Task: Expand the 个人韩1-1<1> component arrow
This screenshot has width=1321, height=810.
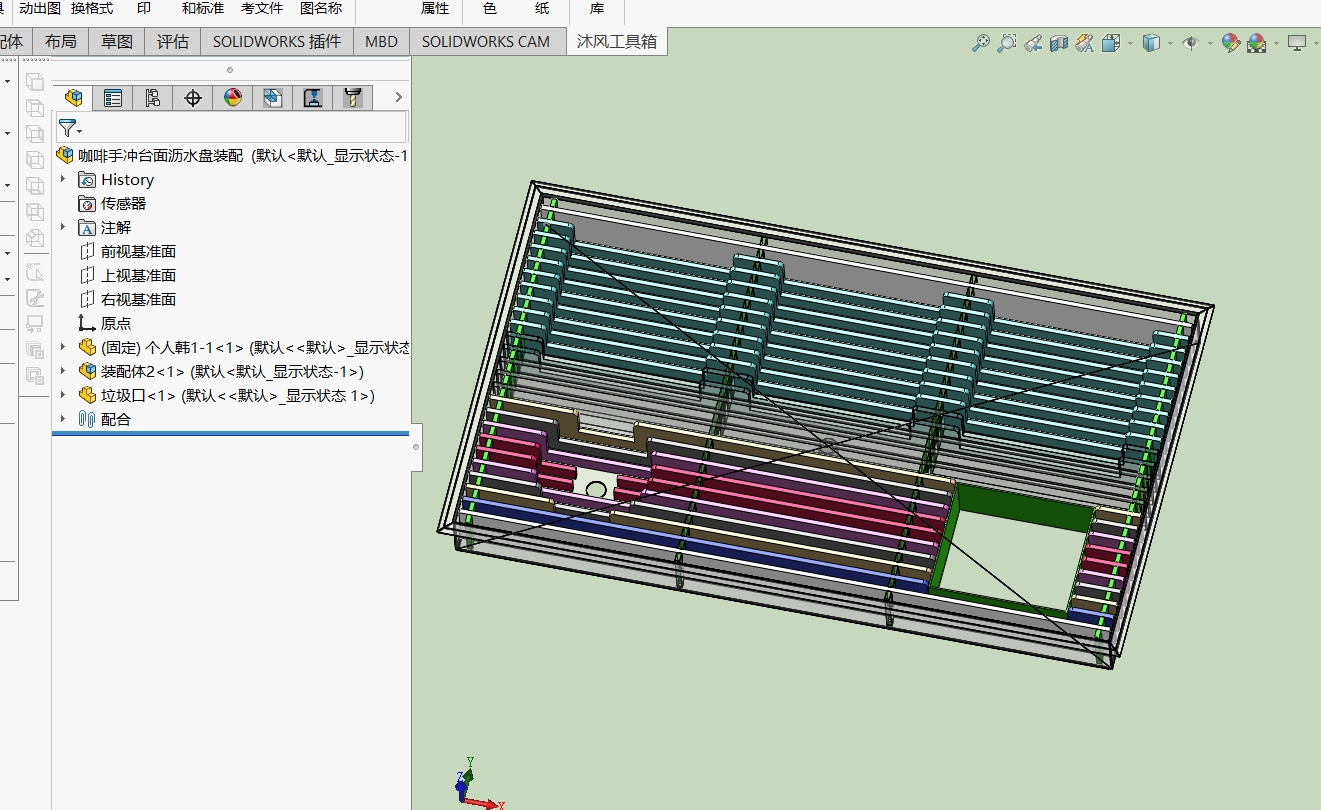Action: coord(63,347)
